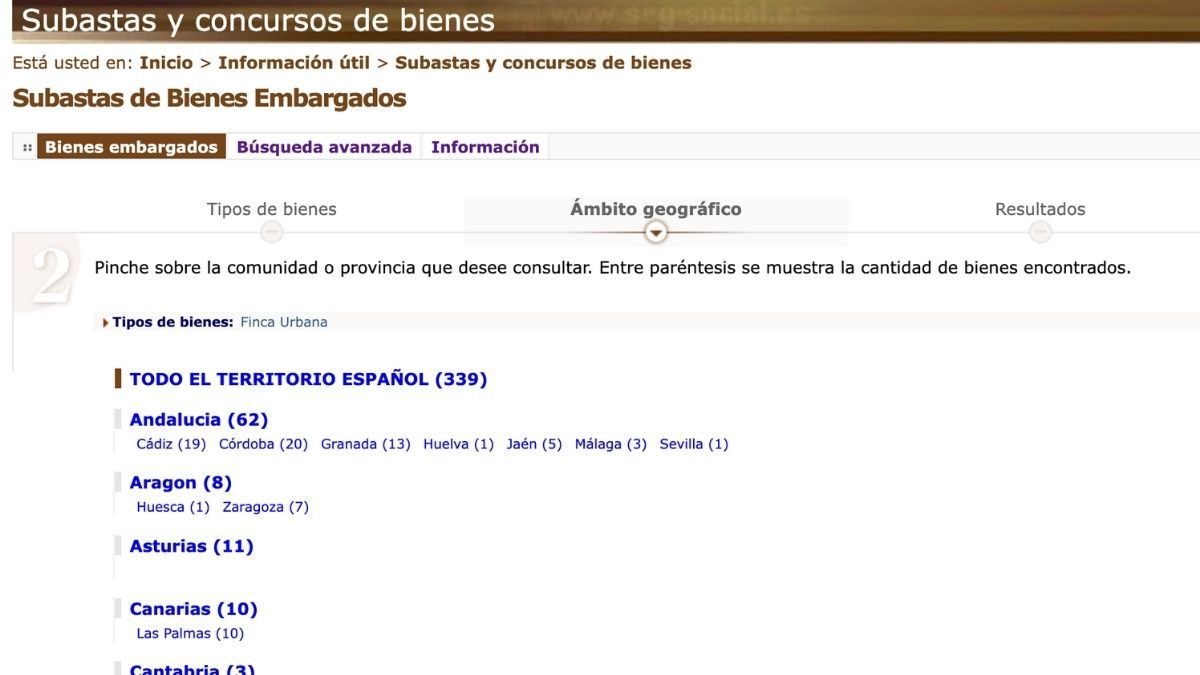Open the Andalucia (62) community listing

200,419
